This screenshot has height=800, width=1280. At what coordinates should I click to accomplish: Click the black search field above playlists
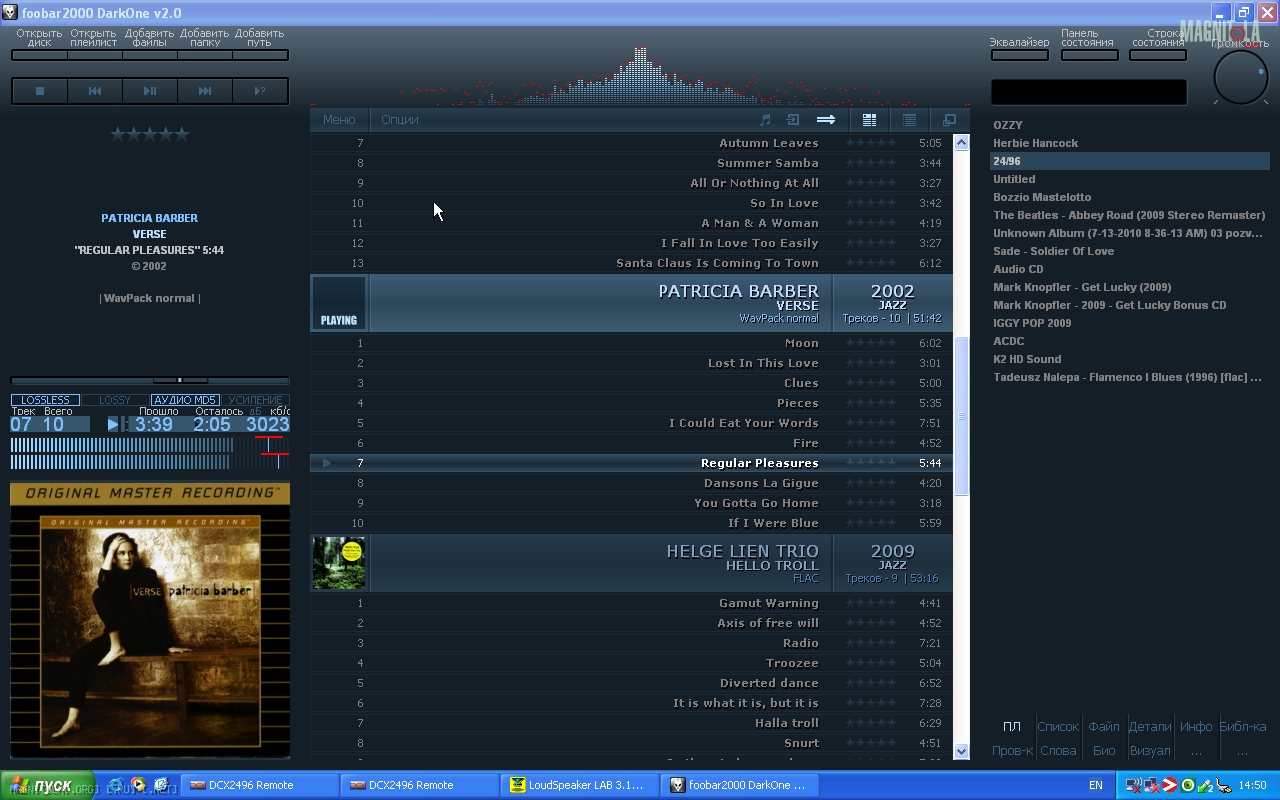[x=1089, y=92]
